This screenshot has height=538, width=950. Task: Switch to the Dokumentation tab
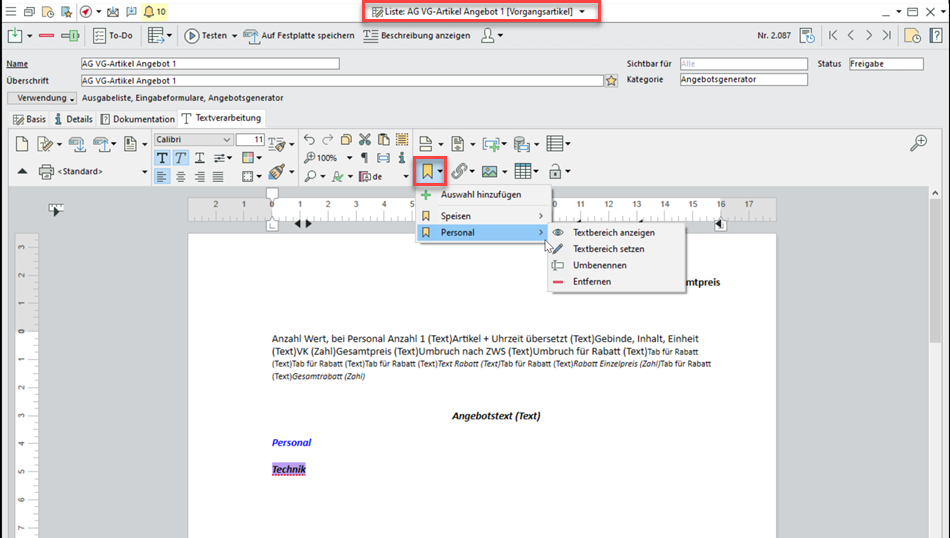(x=137, y=119)
